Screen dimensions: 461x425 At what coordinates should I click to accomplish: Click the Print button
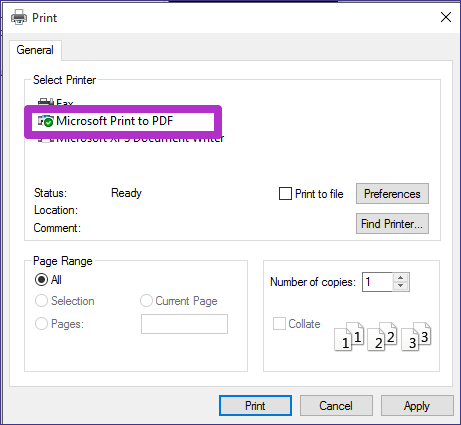pos(255,406)
